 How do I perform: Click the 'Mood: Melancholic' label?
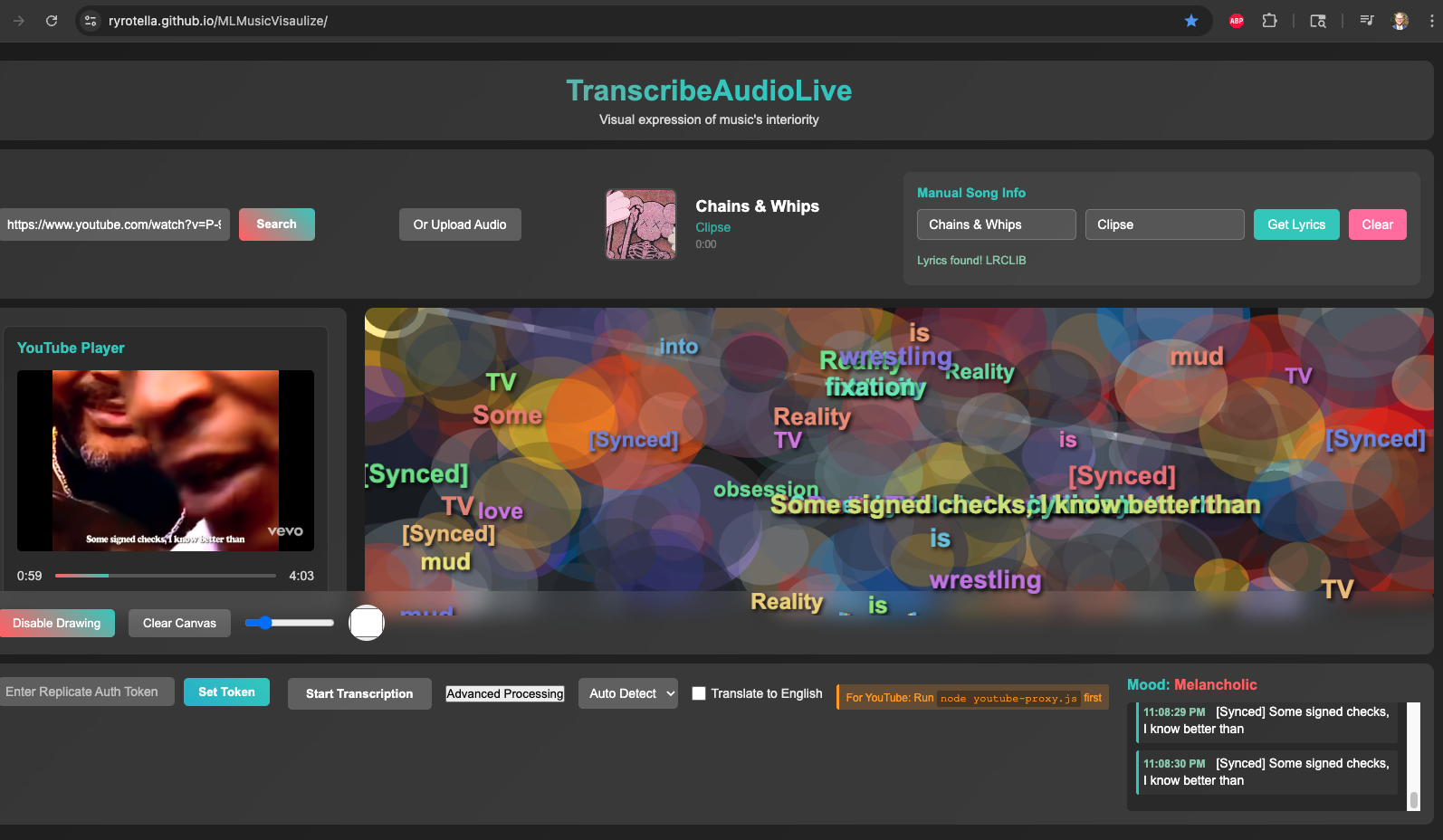click(1192, 684)
